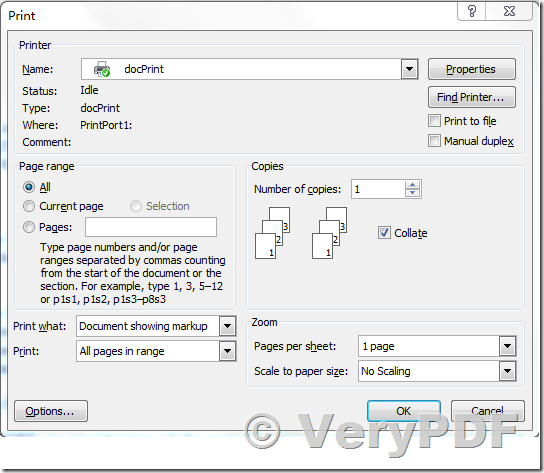This screenshot has width=544, height=473.
Task: Click the docPrint printer icon
Action: pos(102,69)
